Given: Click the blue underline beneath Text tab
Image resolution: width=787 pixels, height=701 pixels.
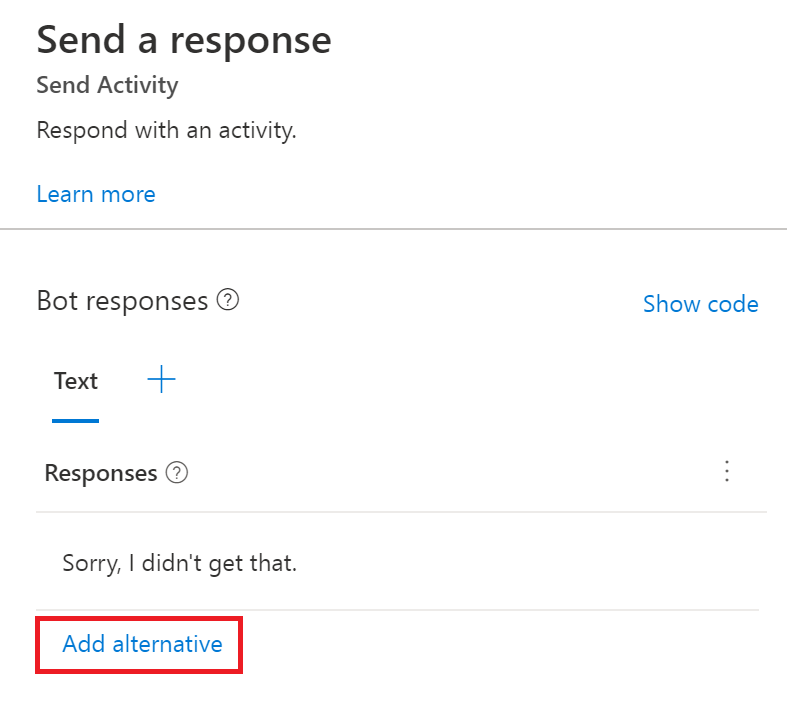Looking at the screenshot, I should [76, 420].
